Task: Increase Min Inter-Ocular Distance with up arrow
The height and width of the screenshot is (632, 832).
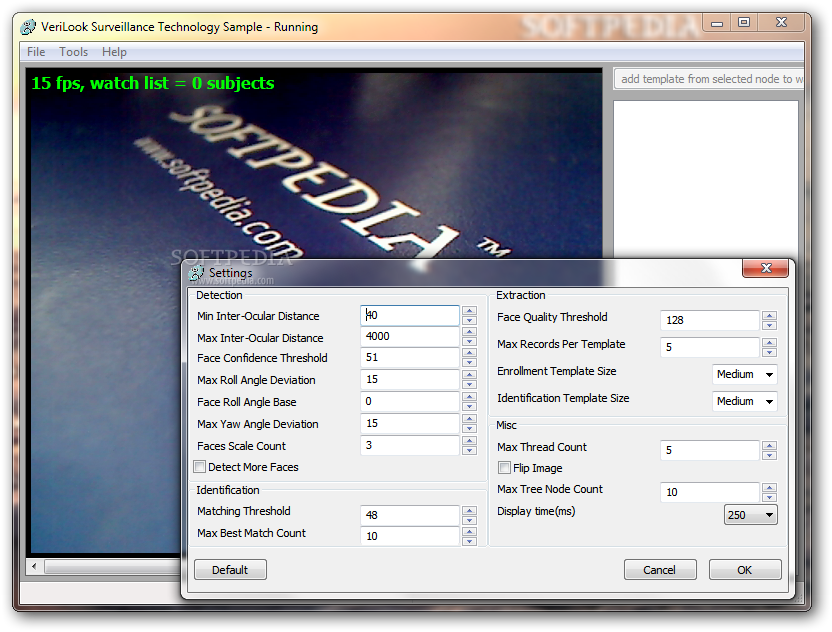Action: click(x=469, y=311)
